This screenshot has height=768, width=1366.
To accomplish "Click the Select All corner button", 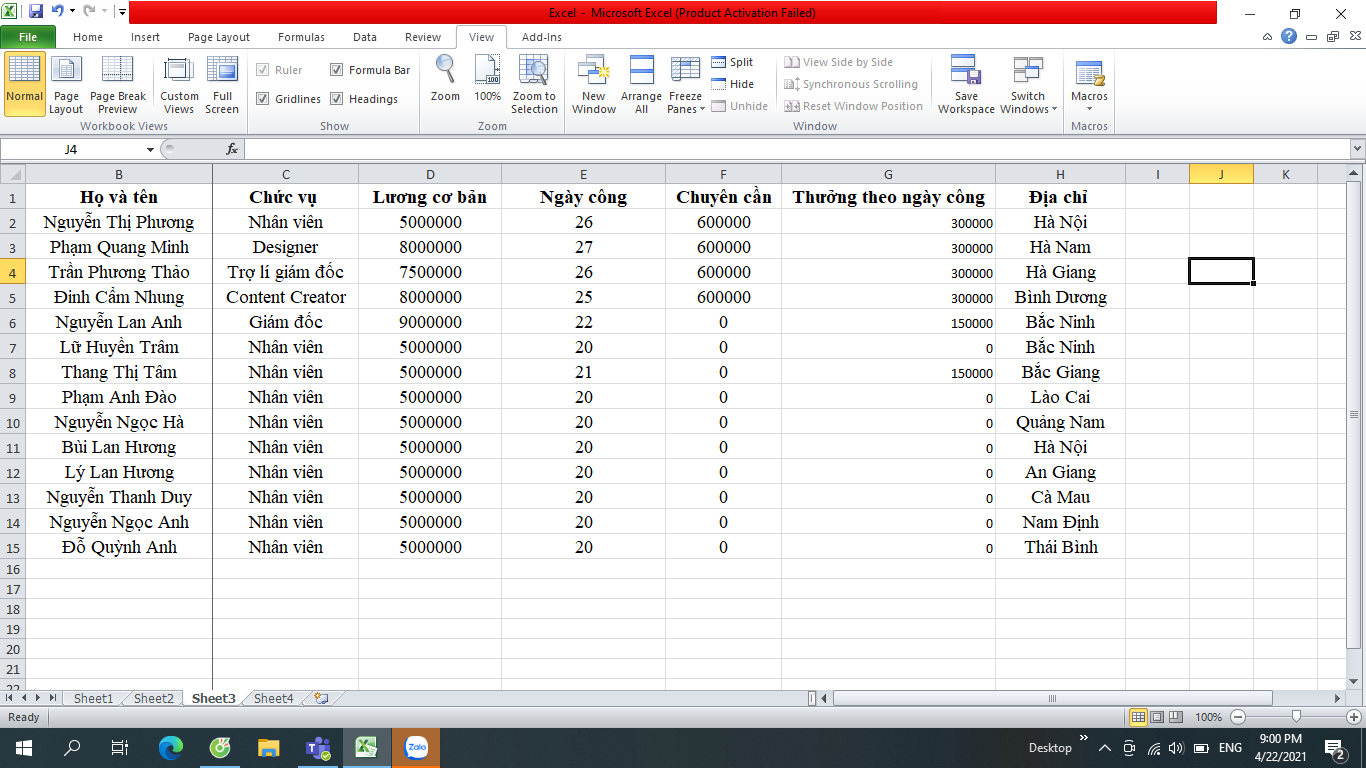I will coord(13,174).
